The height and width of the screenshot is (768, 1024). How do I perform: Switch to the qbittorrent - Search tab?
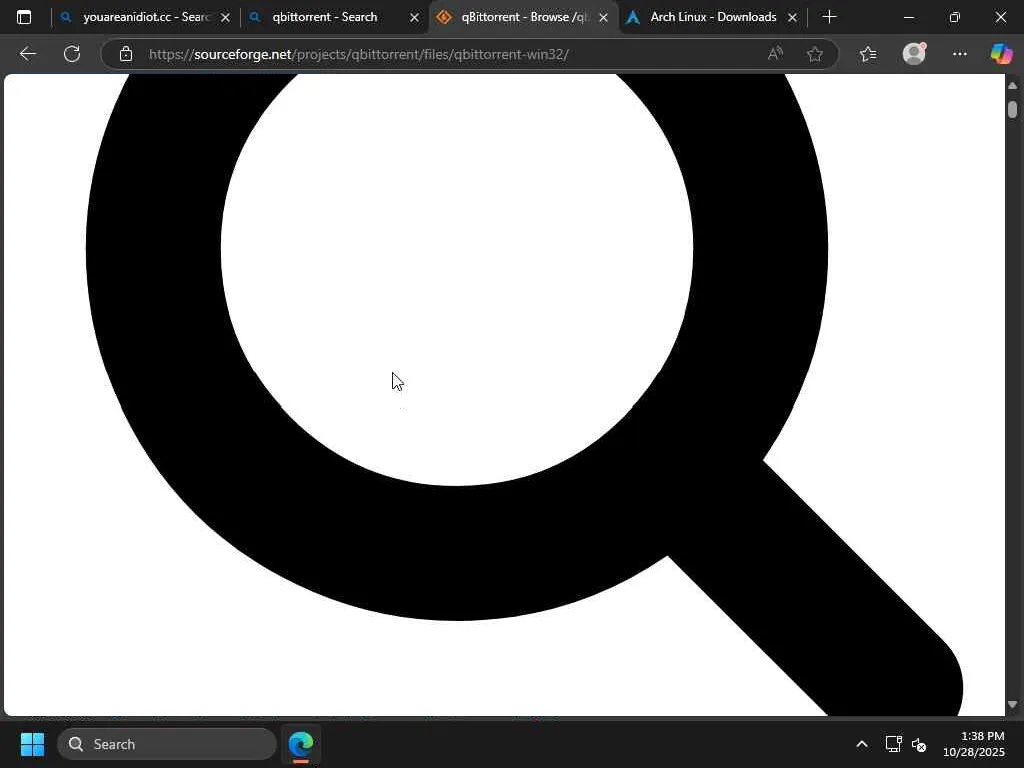[x=325, y=17]
